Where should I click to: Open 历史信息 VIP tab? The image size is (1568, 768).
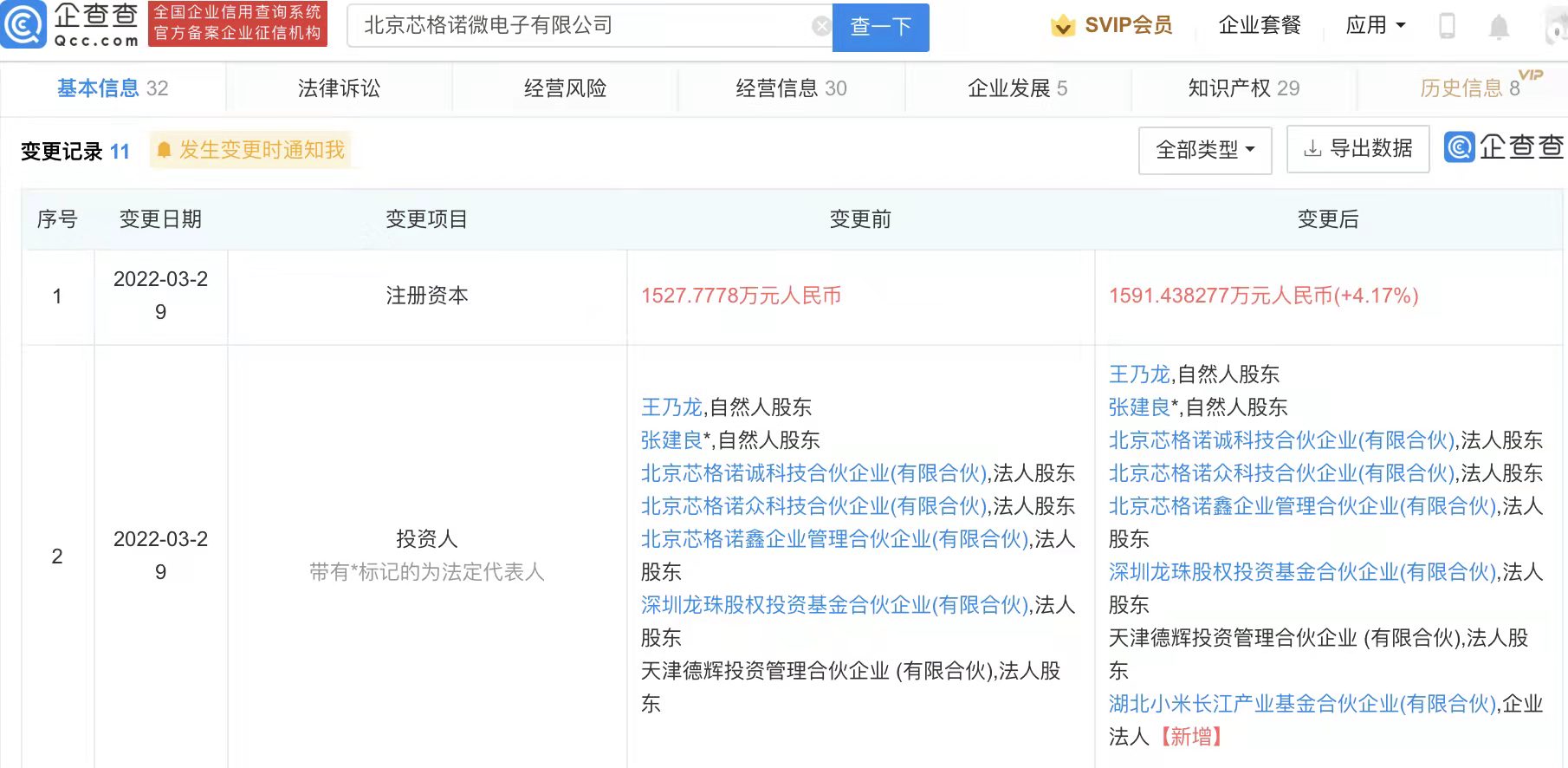(1470, 88)
